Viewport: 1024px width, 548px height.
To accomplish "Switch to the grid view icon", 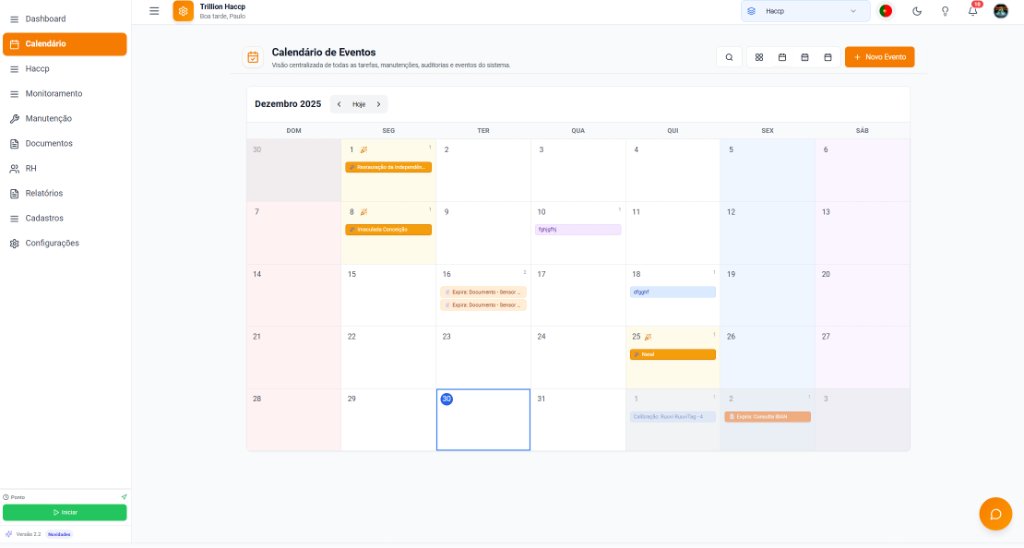I will click(759, 57).
